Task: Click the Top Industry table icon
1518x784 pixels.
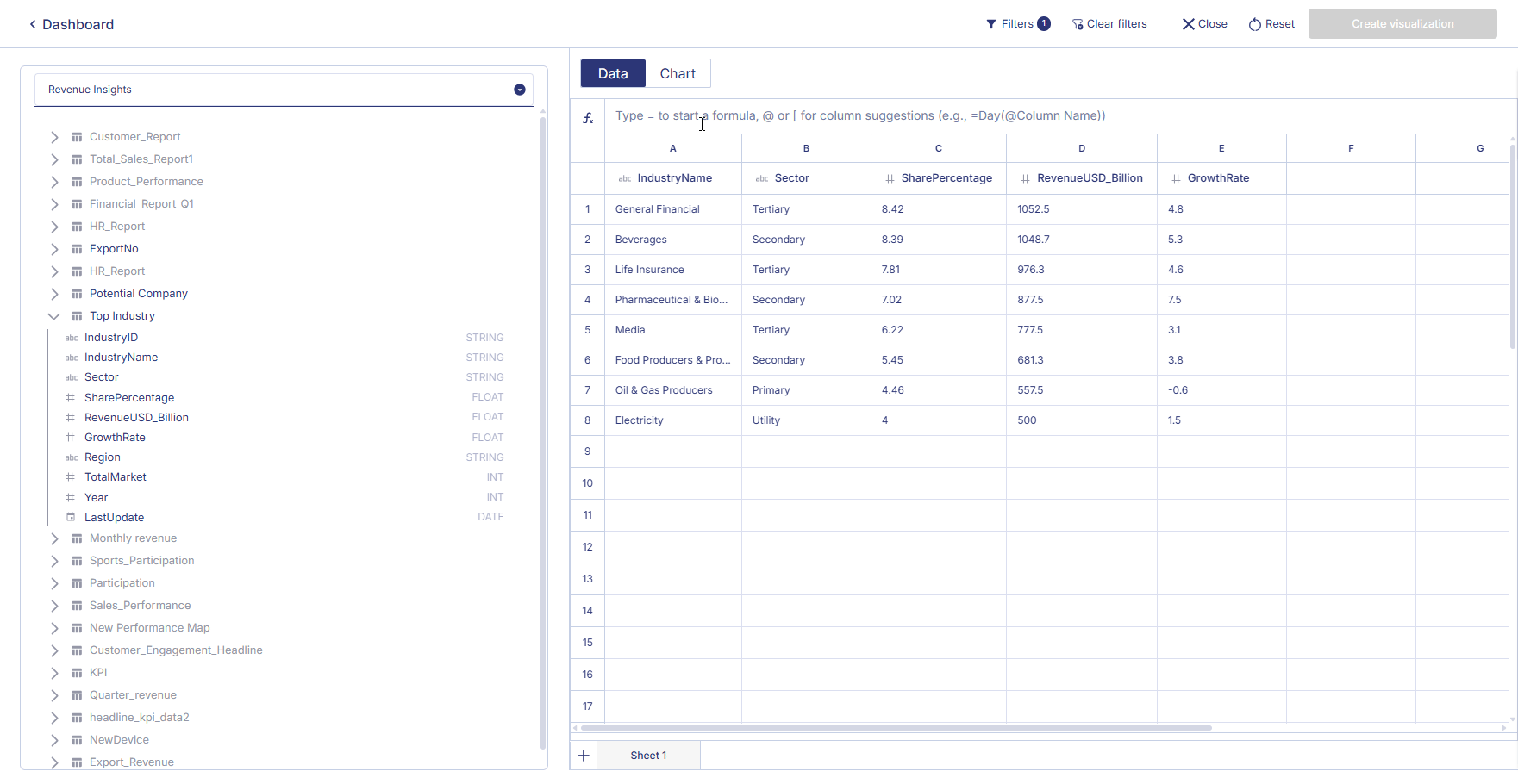Action: point(77,316)
